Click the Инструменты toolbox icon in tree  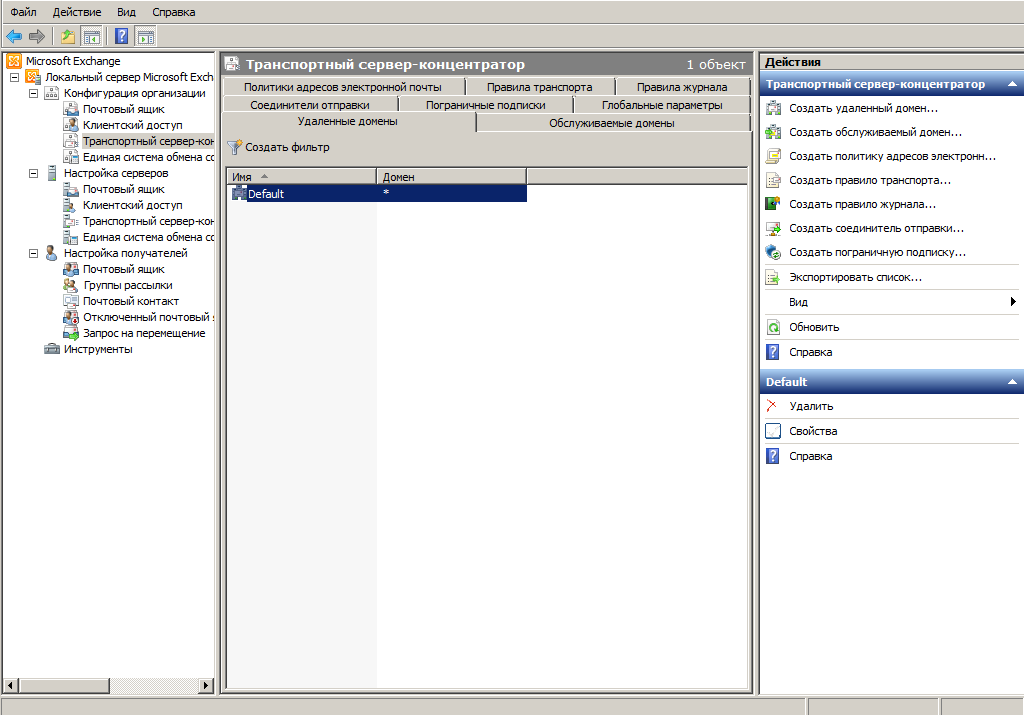coord(52,349)
